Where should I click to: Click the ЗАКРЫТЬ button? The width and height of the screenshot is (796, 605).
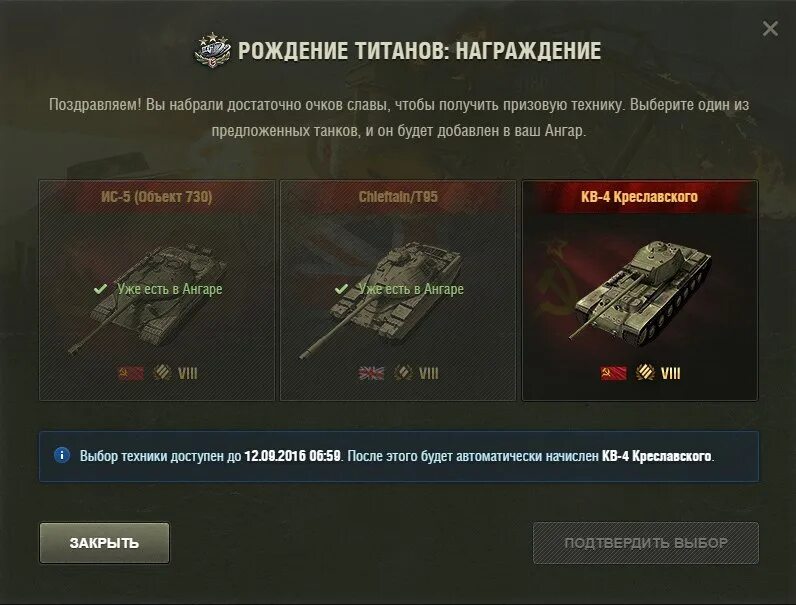[105, 543]
